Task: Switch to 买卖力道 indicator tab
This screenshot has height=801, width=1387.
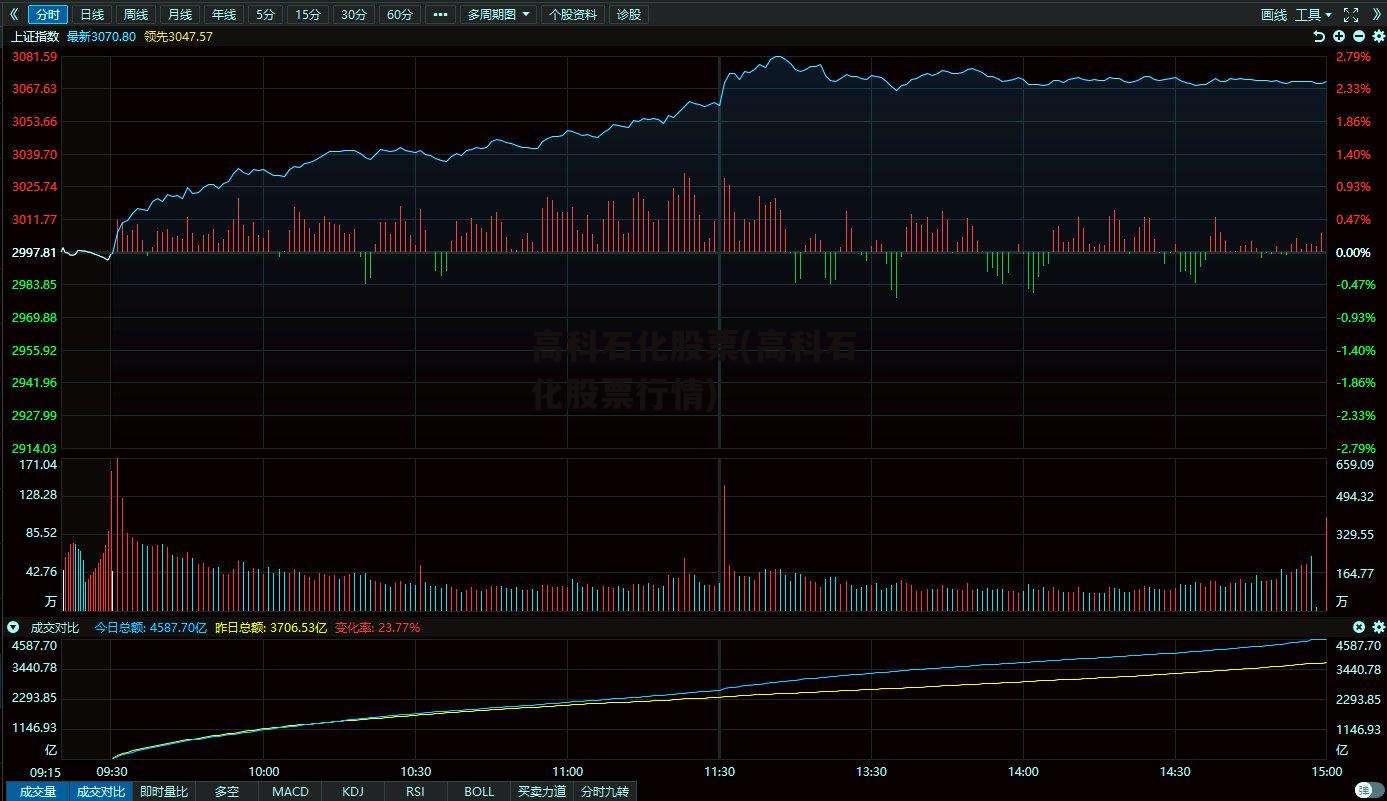Action: point(541,791)
